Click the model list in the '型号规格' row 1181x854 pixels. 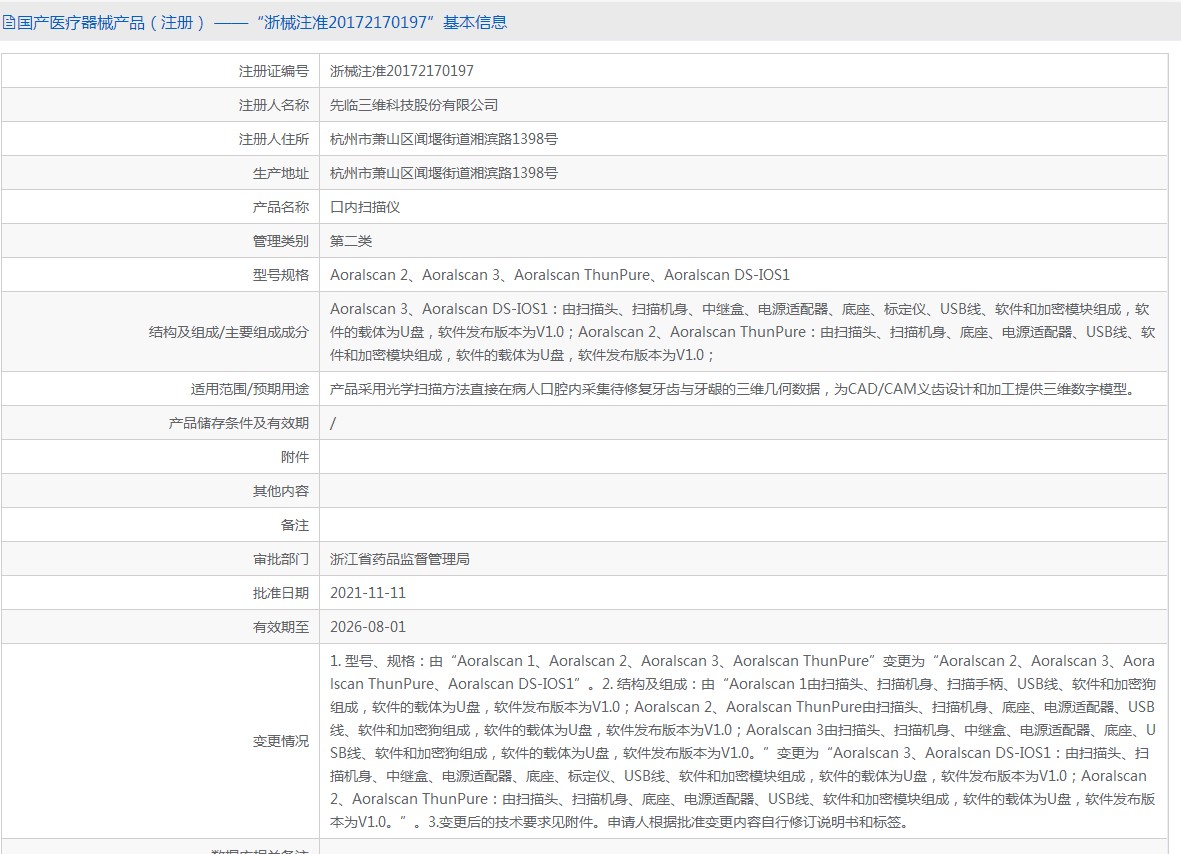[560, 275]
